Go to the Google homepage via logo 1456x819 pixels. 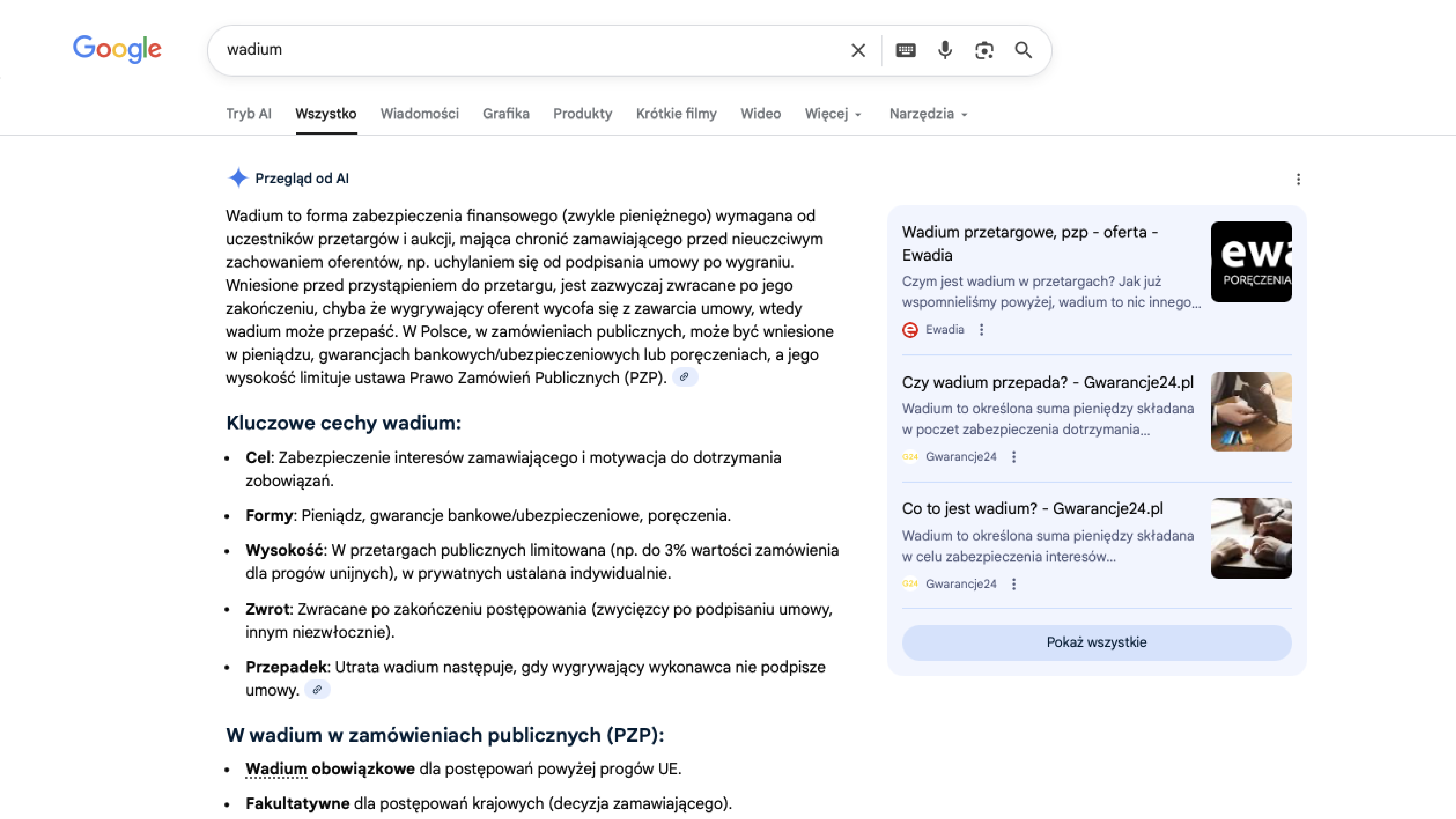point(117,49)
